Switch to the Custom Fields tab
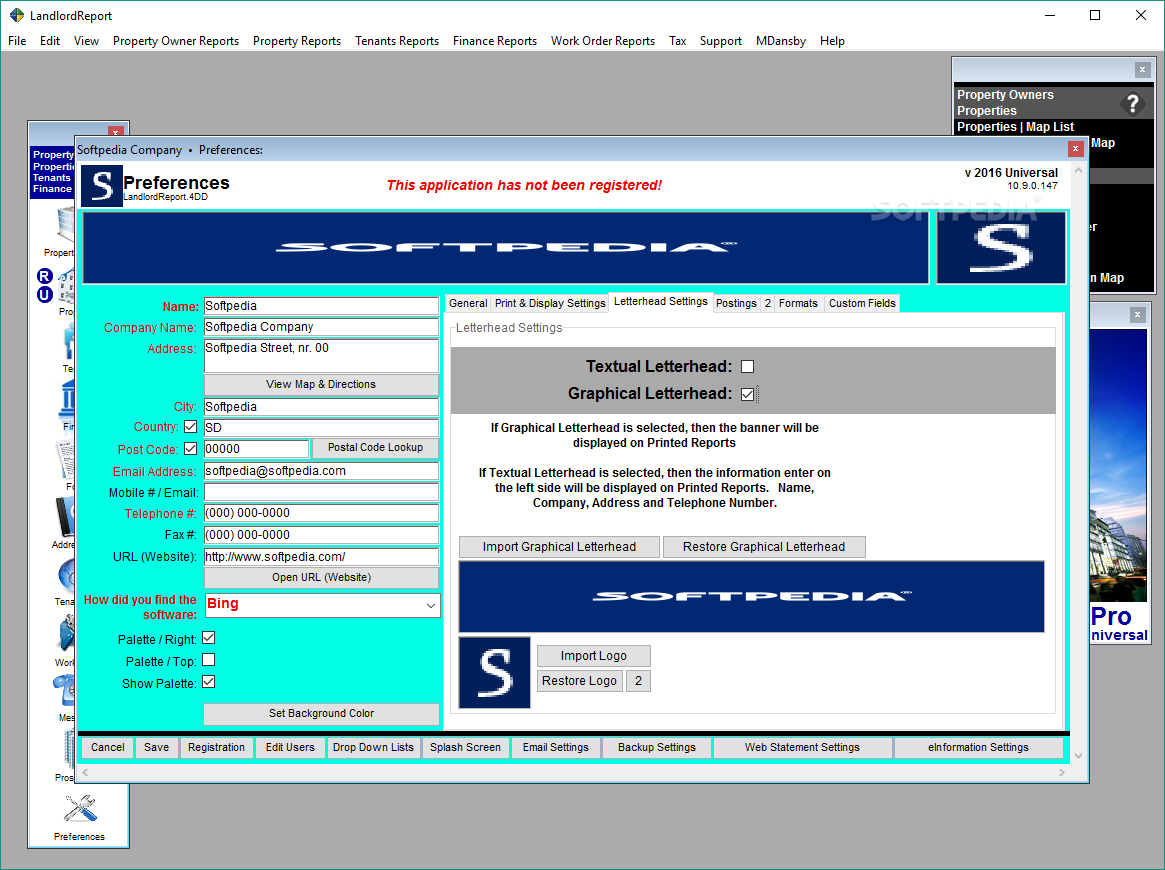This screenshot has width=1165, height=870. [862, 303]
